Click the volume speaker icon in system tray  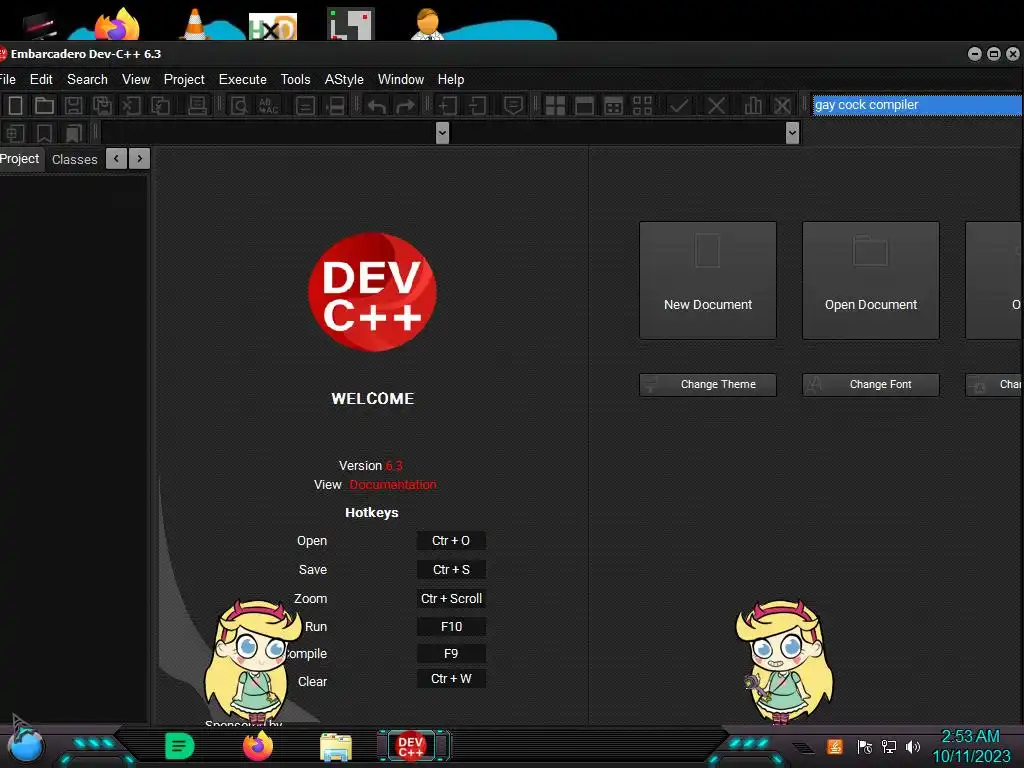(913, 746)
